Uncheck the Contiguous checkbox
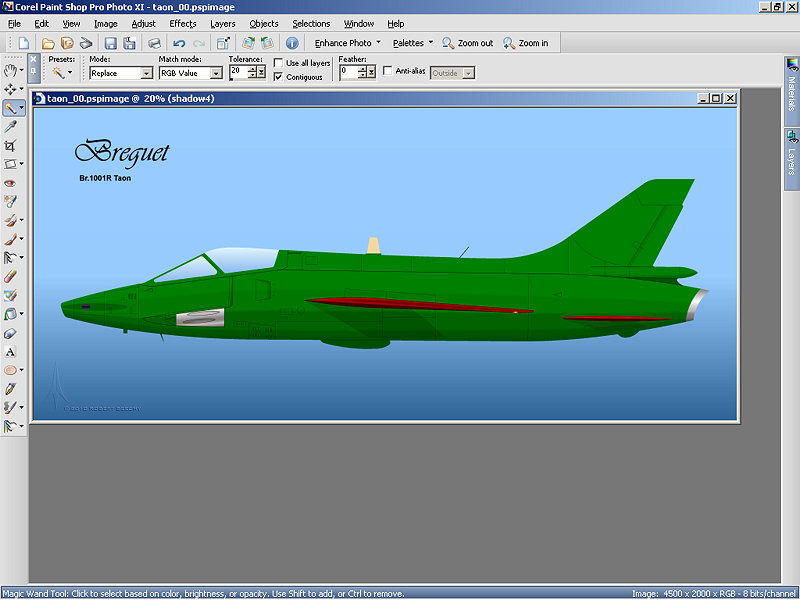This screenshot has width=800, height=600. 278,77
